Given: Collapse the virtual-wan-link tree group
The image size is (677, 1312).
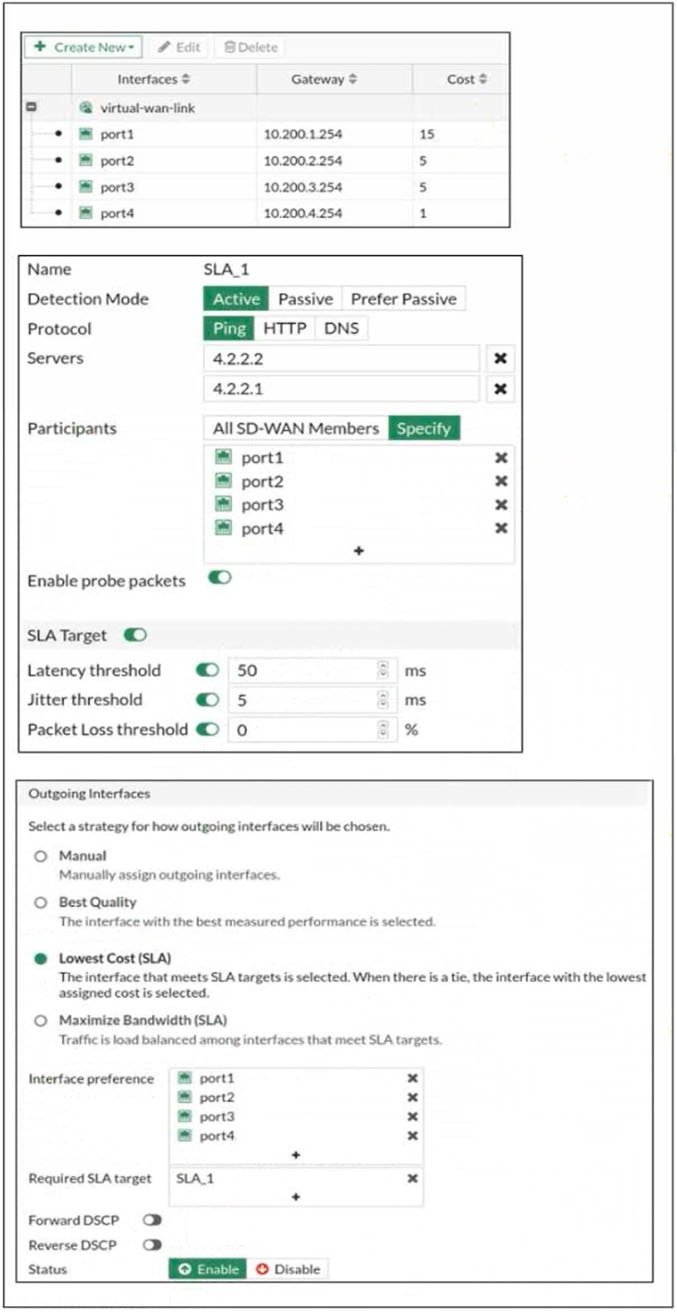Looking at the screenshot, I should click(x=33, y=108).
